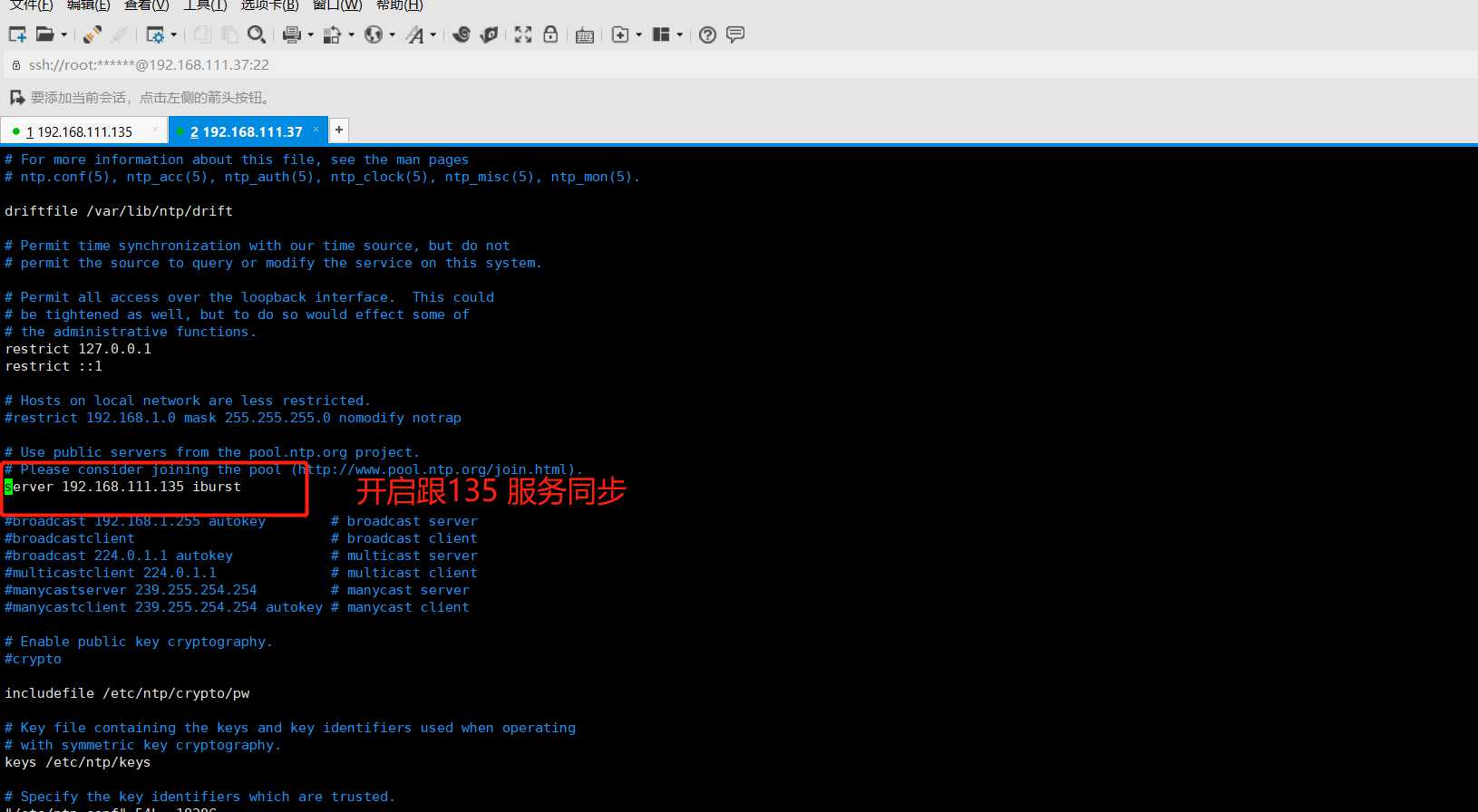The height and width of the screenshot is (812, 1478).
Task: Open session properties gear icon
Action: (155, 34)
